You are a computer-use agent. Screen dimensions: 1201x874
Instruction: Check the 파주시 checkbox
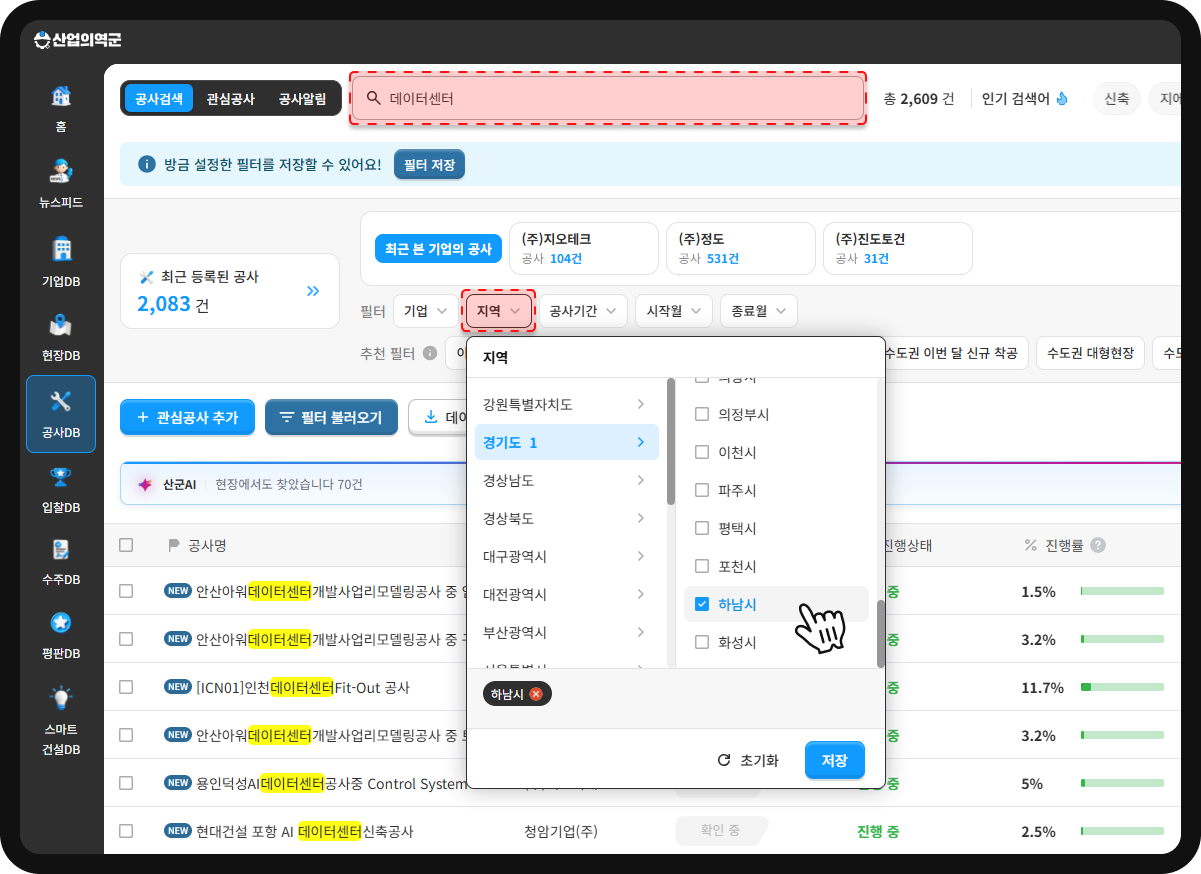click(702, 490)
